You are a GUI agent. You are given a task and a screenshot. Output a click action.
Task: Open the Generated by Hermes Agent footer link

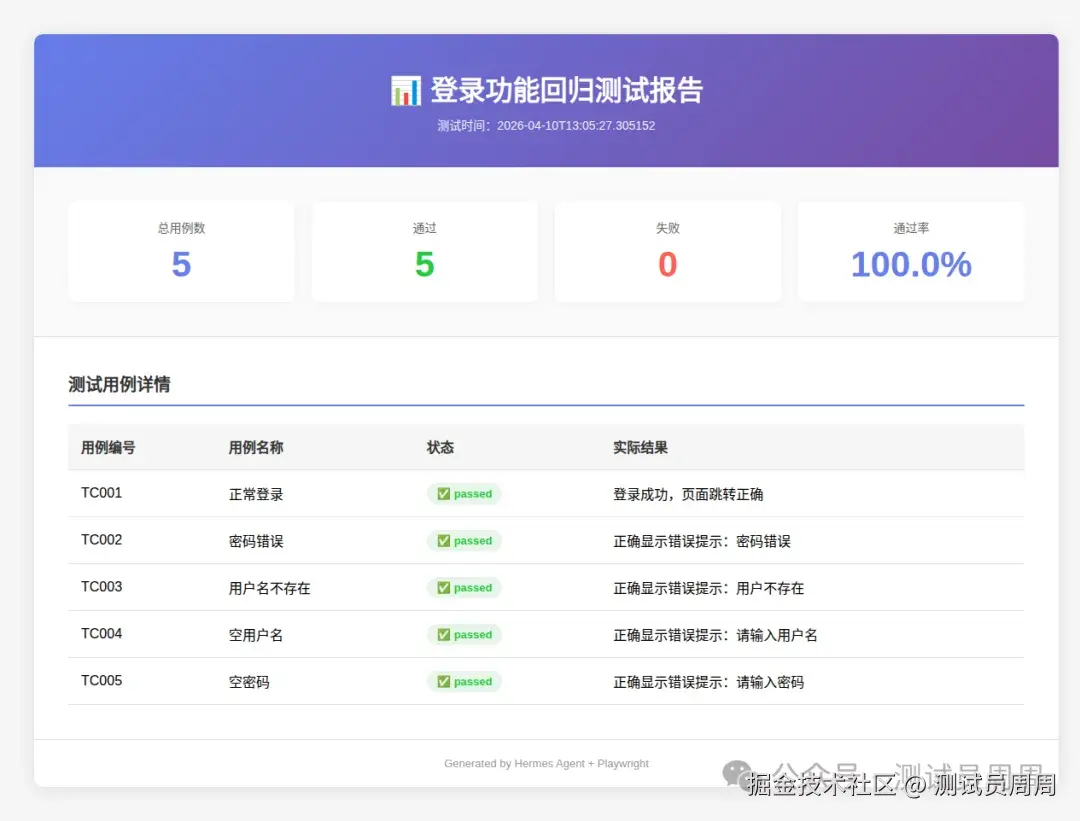click(546, 762)
